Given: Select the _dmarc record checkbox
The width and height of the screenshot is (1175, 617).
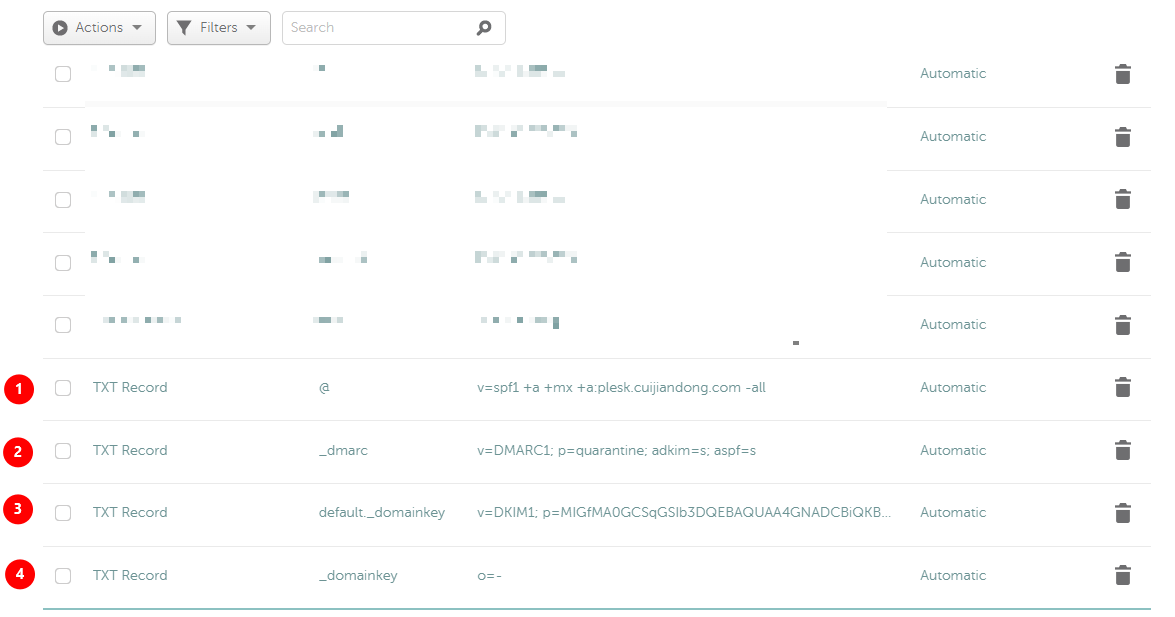Looking at the screenshot, I should click(x=63, y=451).
